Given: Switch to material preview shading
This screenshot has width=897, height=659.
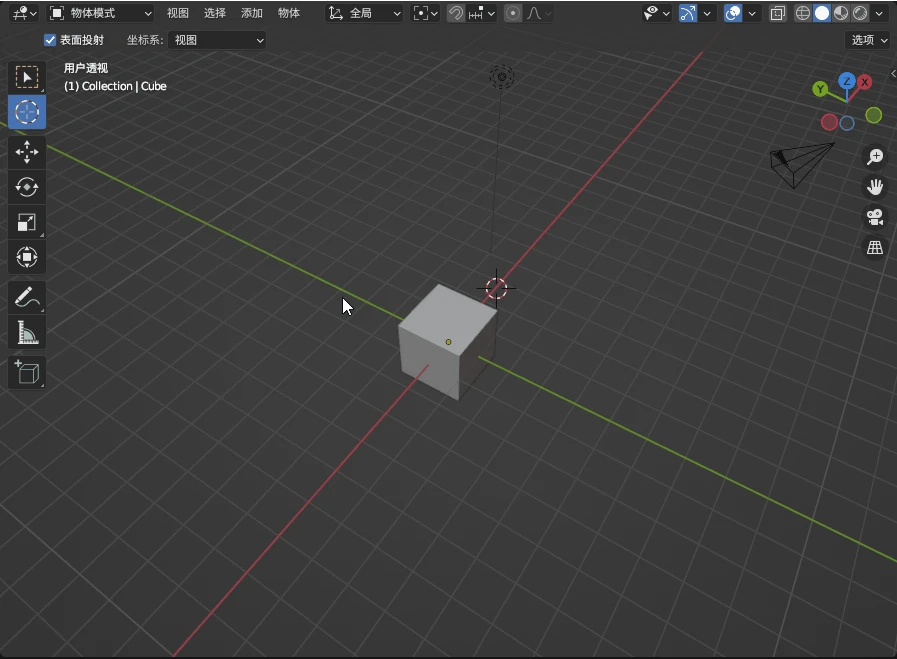Looking at the screenshot, I should coord(841,13).
